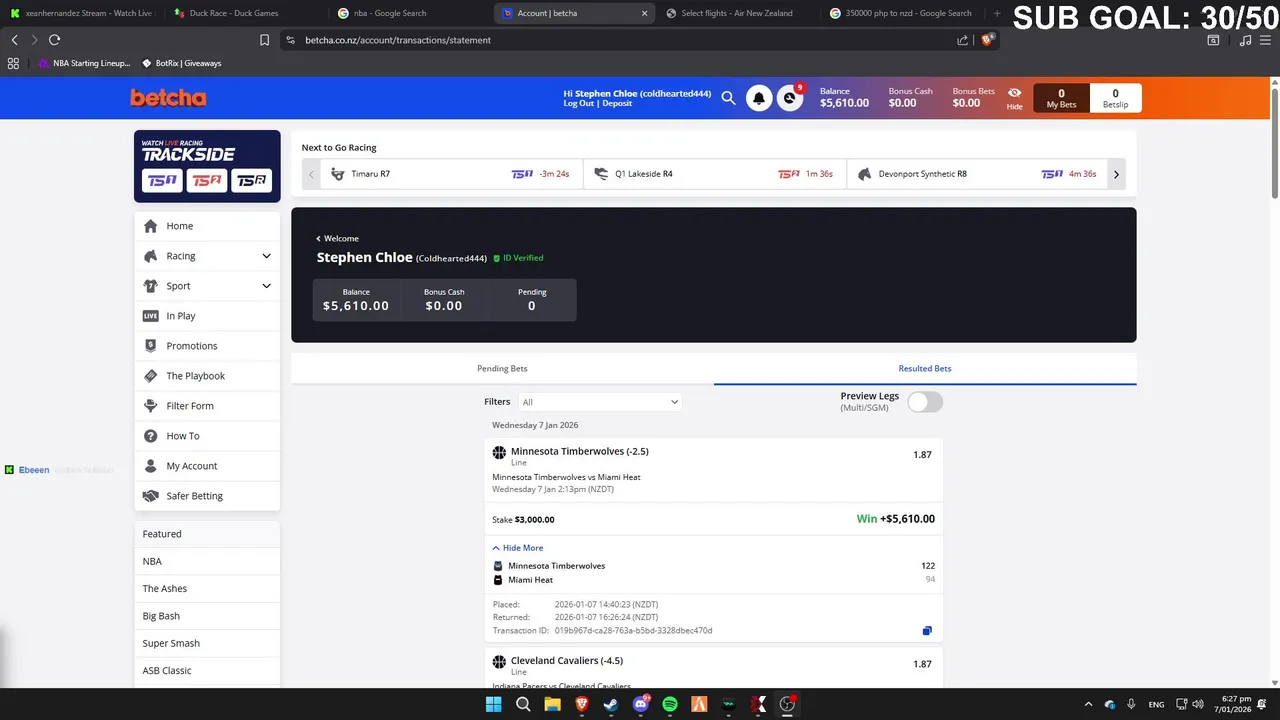
Task: Open the My Bets button
Action: tap(1061, 98)
